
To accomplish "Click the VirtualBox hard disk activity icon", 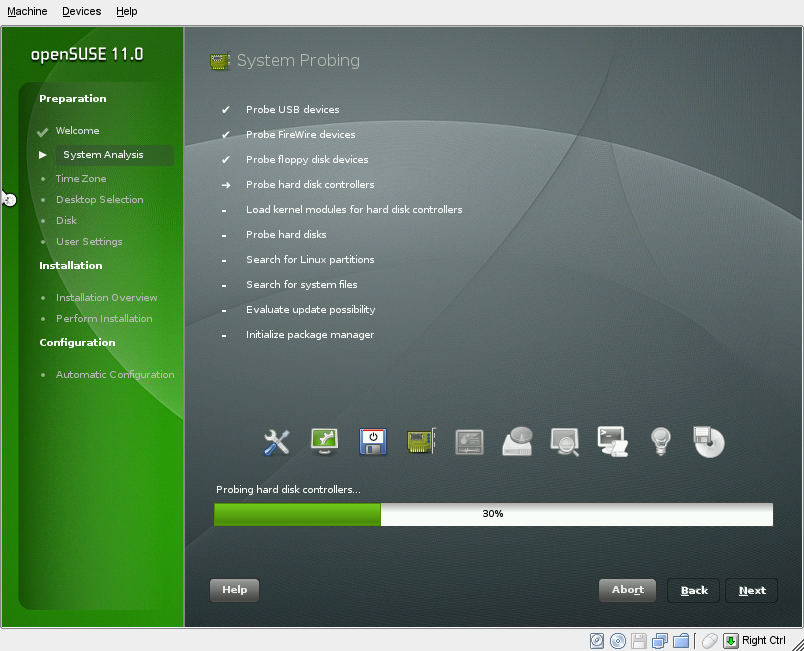I will 597,641.
